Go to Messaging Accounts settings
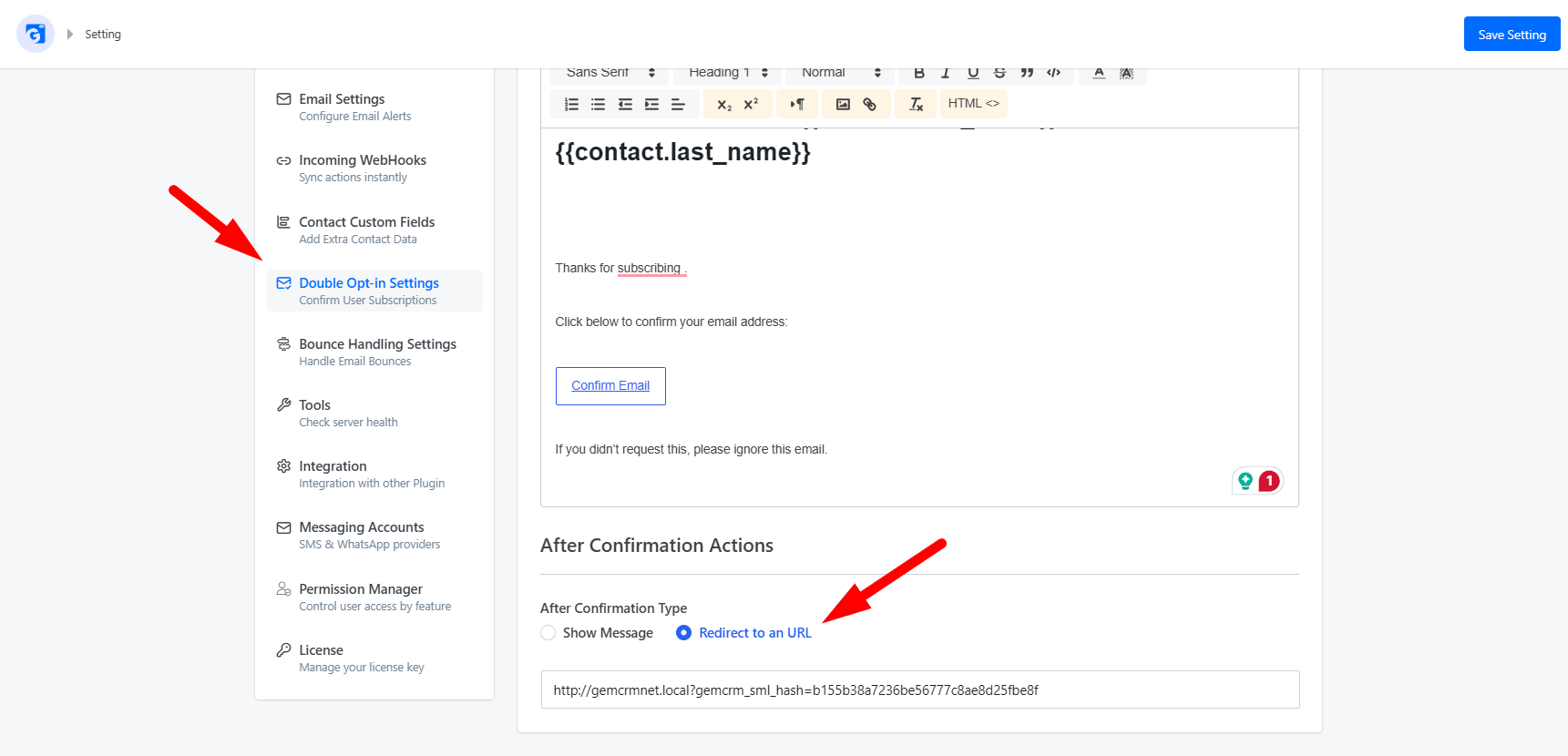This screenshot has height=756, width=1568. click(374, 535)
